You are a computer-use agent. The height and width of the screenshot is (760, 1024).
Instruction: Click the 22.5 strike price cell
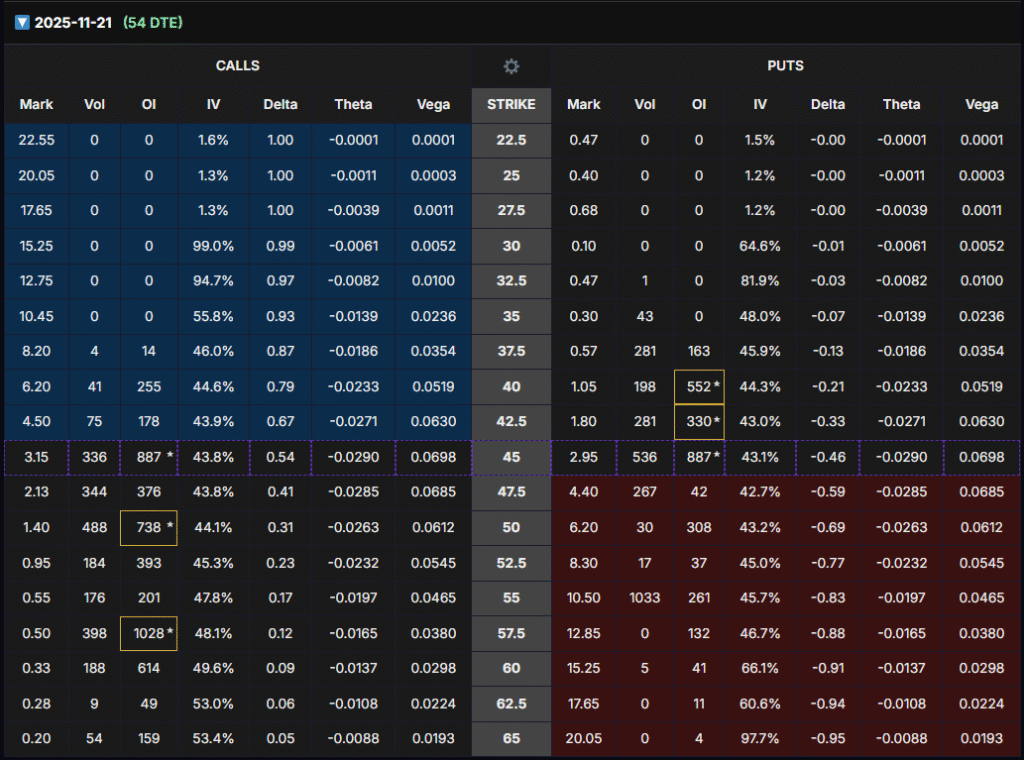[x=511, y=140]
